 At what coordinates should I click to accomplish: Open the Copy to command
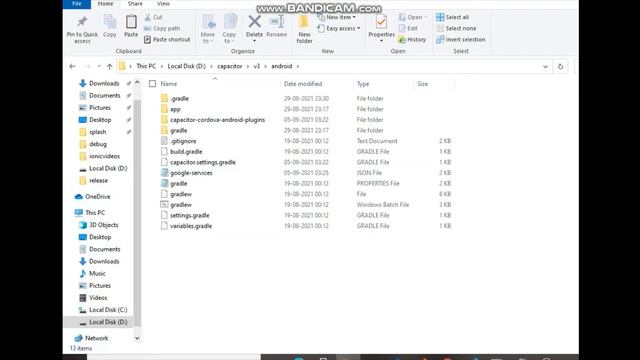pyautogui.click(x=229, y=29)
